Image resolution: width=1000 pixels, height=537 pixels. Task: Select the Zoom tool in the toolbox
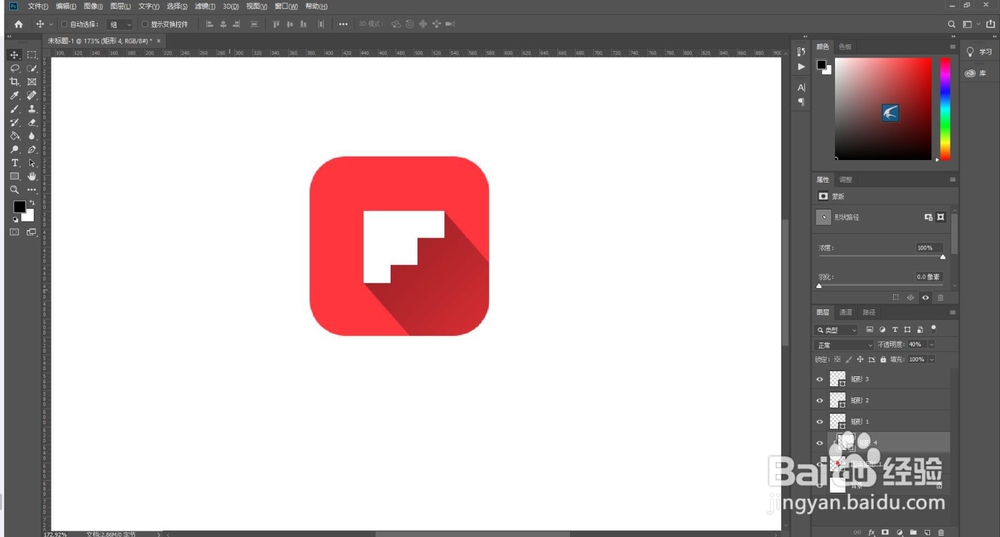click(14, 190)
